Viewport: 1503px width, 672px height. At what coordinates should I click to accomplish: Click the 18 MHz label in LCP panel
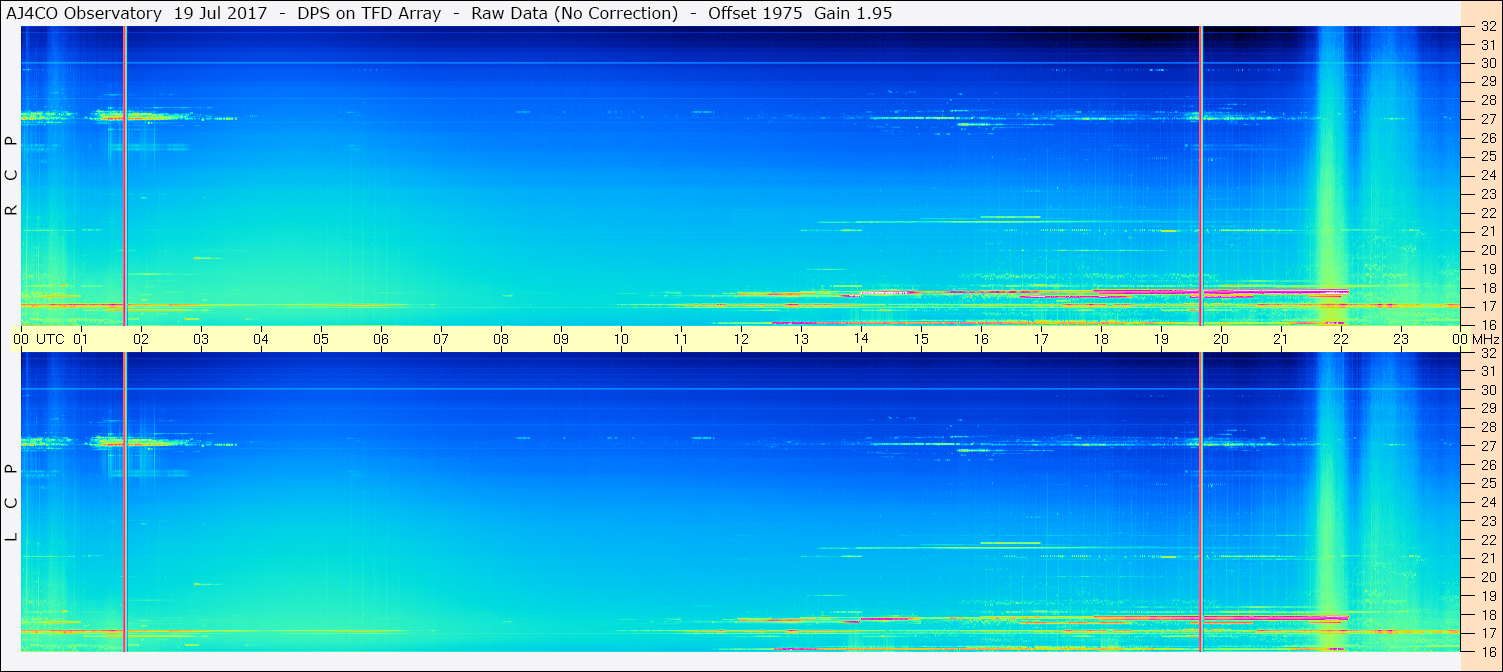(x=1488, y=615)
